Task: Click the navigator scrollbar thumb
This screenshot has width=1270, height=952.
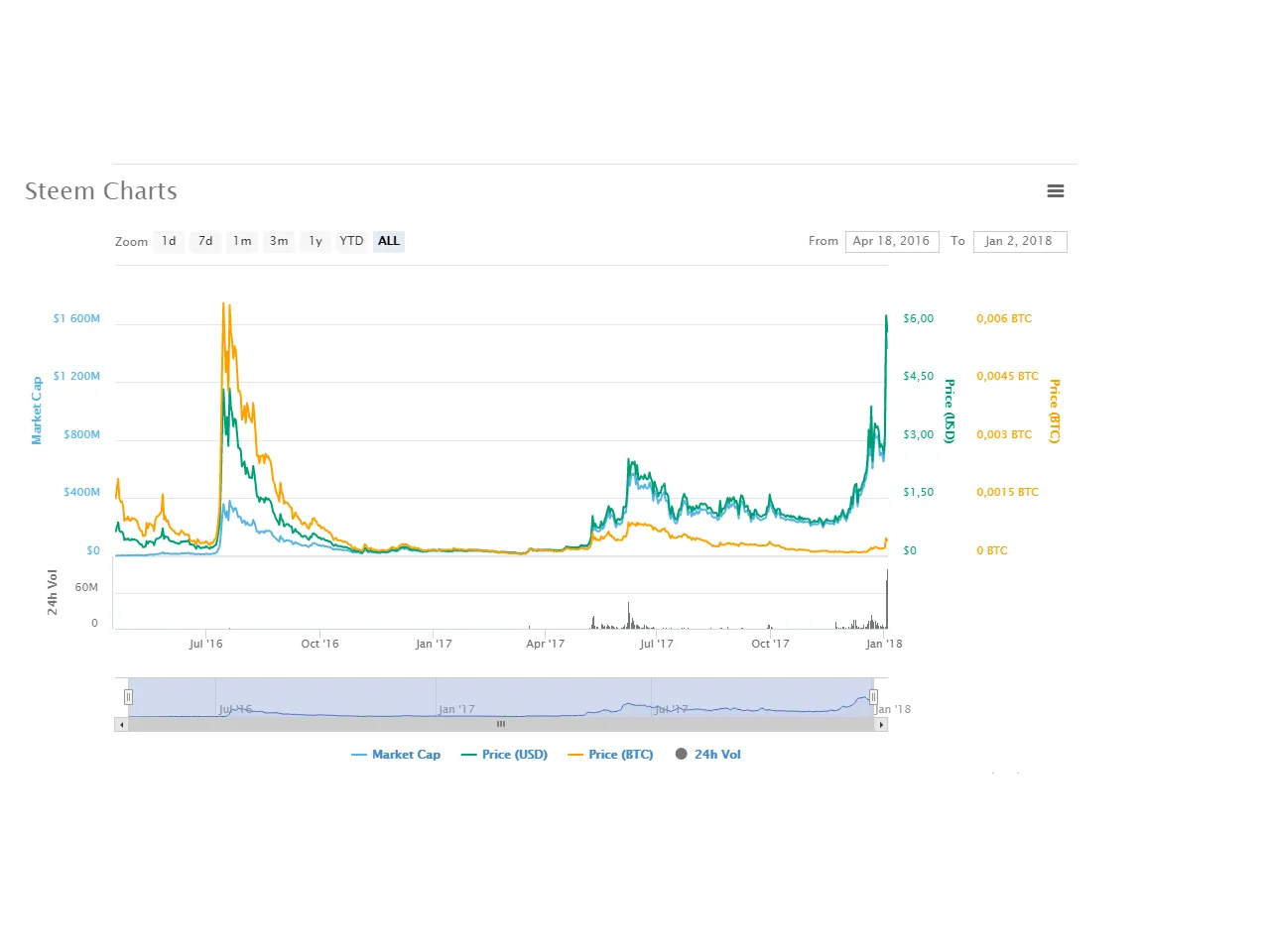Action: (501, 725)
